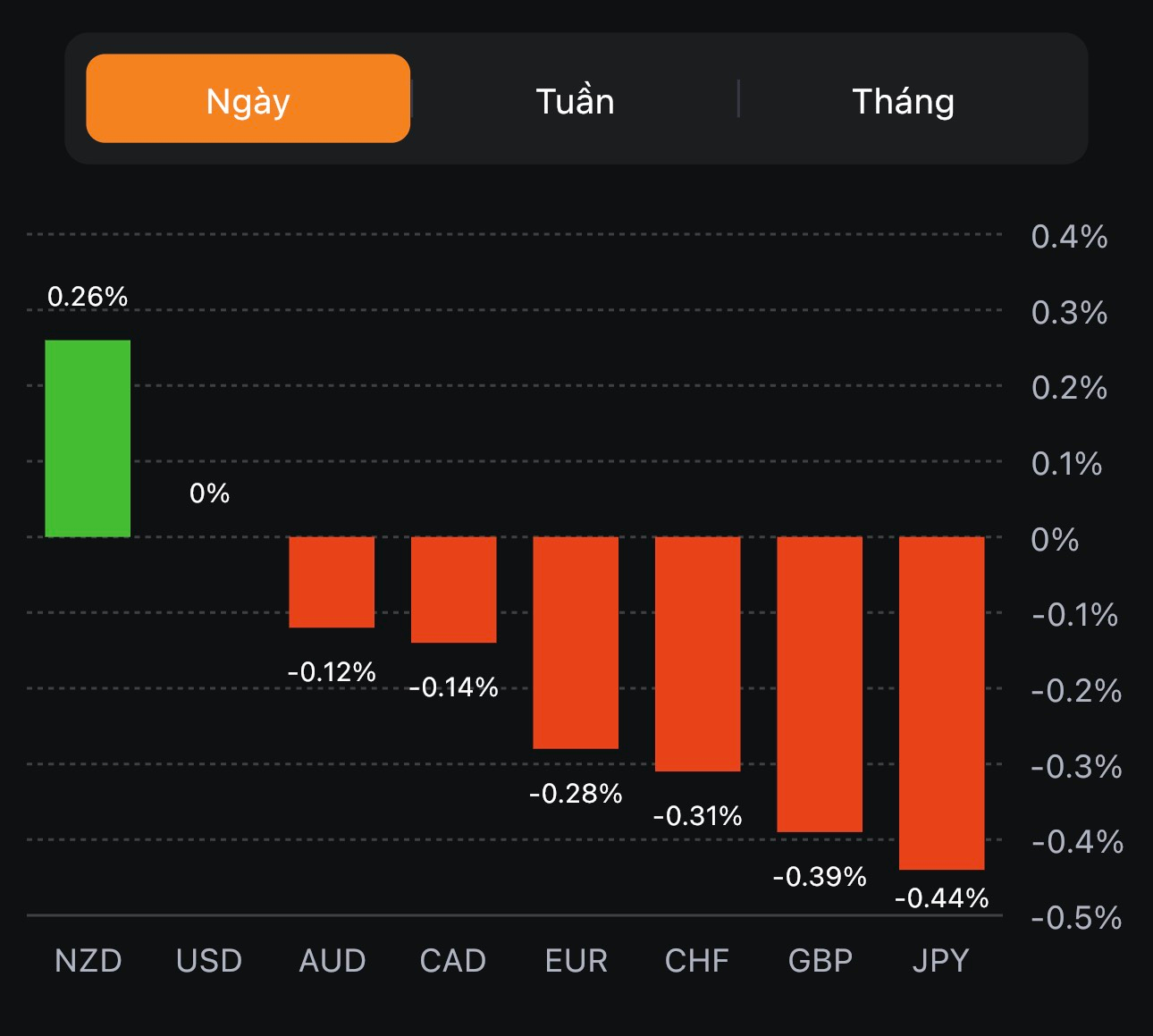Switch to the Tháng tab
This screenshot has width=1153, height=1036.
pyautogui.click(x=903, y=100)
